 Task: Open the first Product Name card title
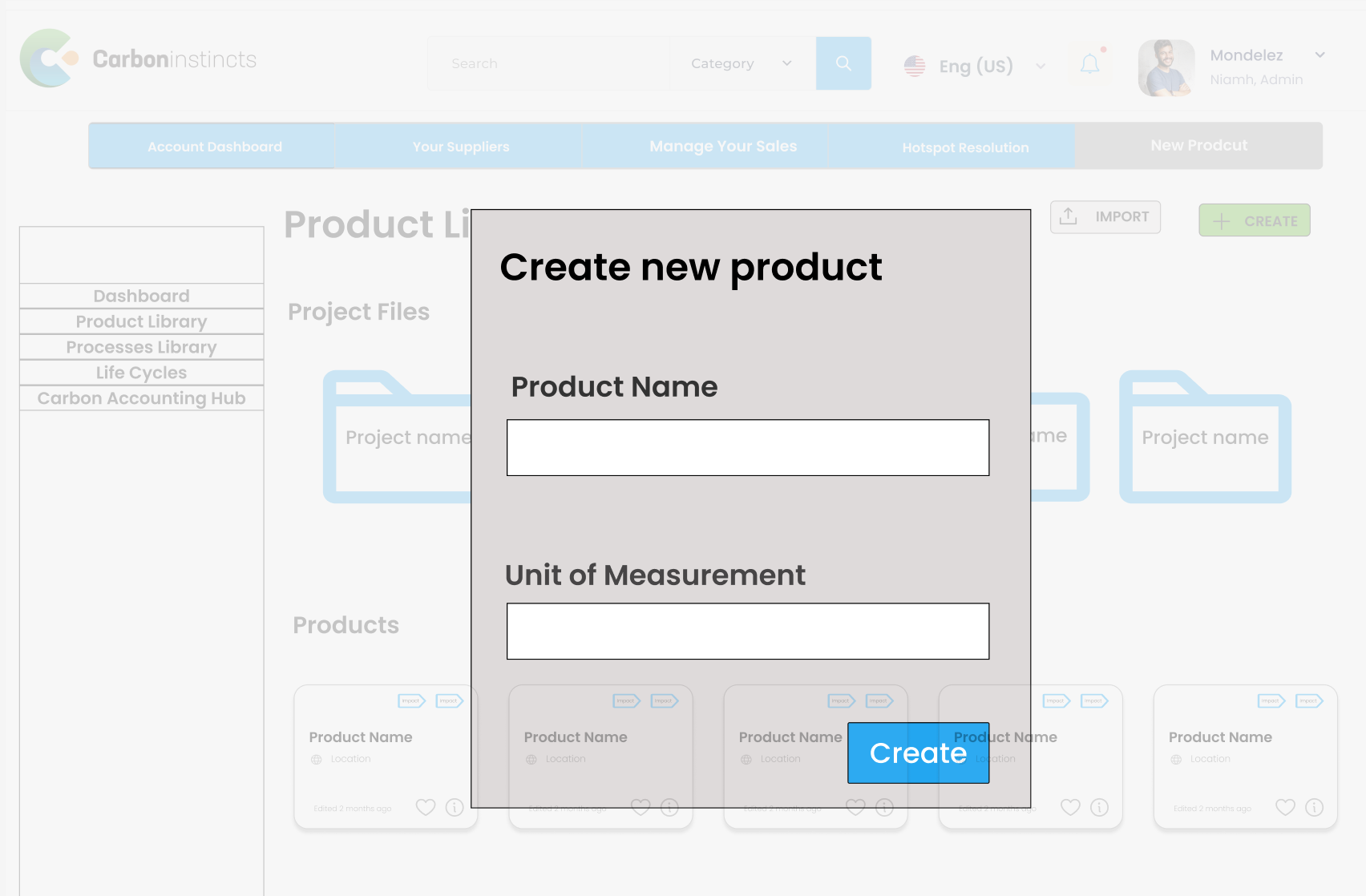pyautogui.click(x=361, y=737)
